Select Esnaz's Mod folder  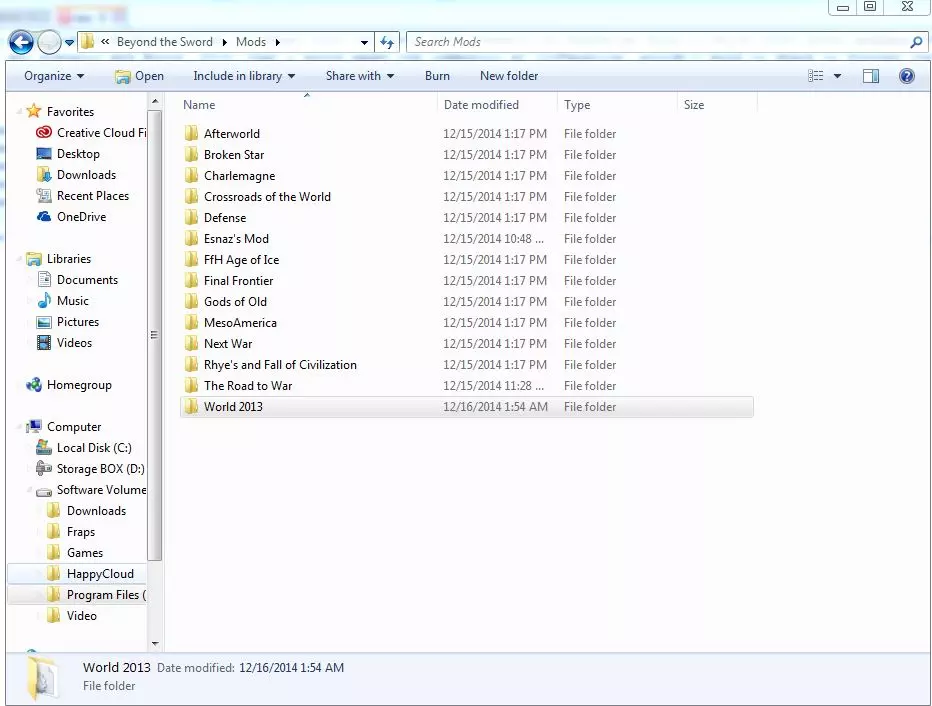236,239
